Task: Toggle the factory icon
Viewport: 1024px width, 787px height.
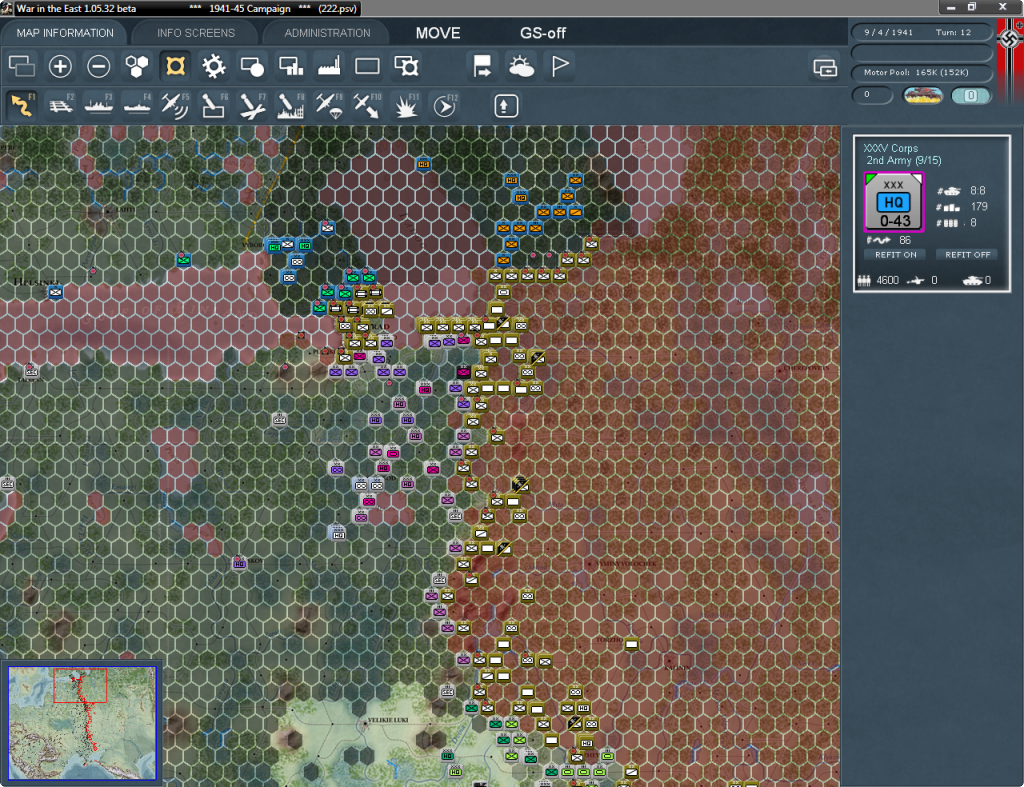Action: (329, 66)
